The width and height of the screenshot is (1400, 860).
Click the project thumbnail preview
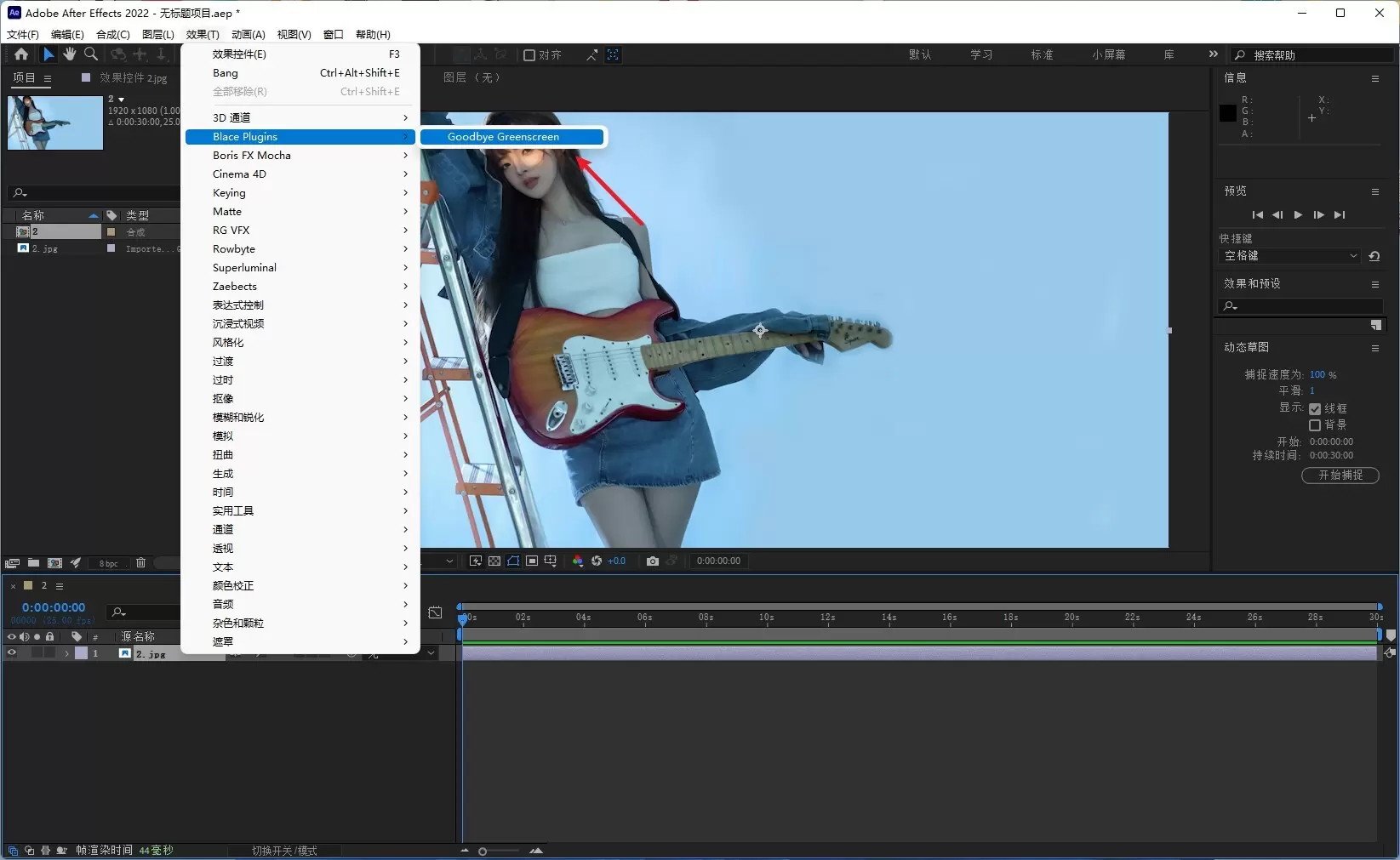[x=55, y=122]
